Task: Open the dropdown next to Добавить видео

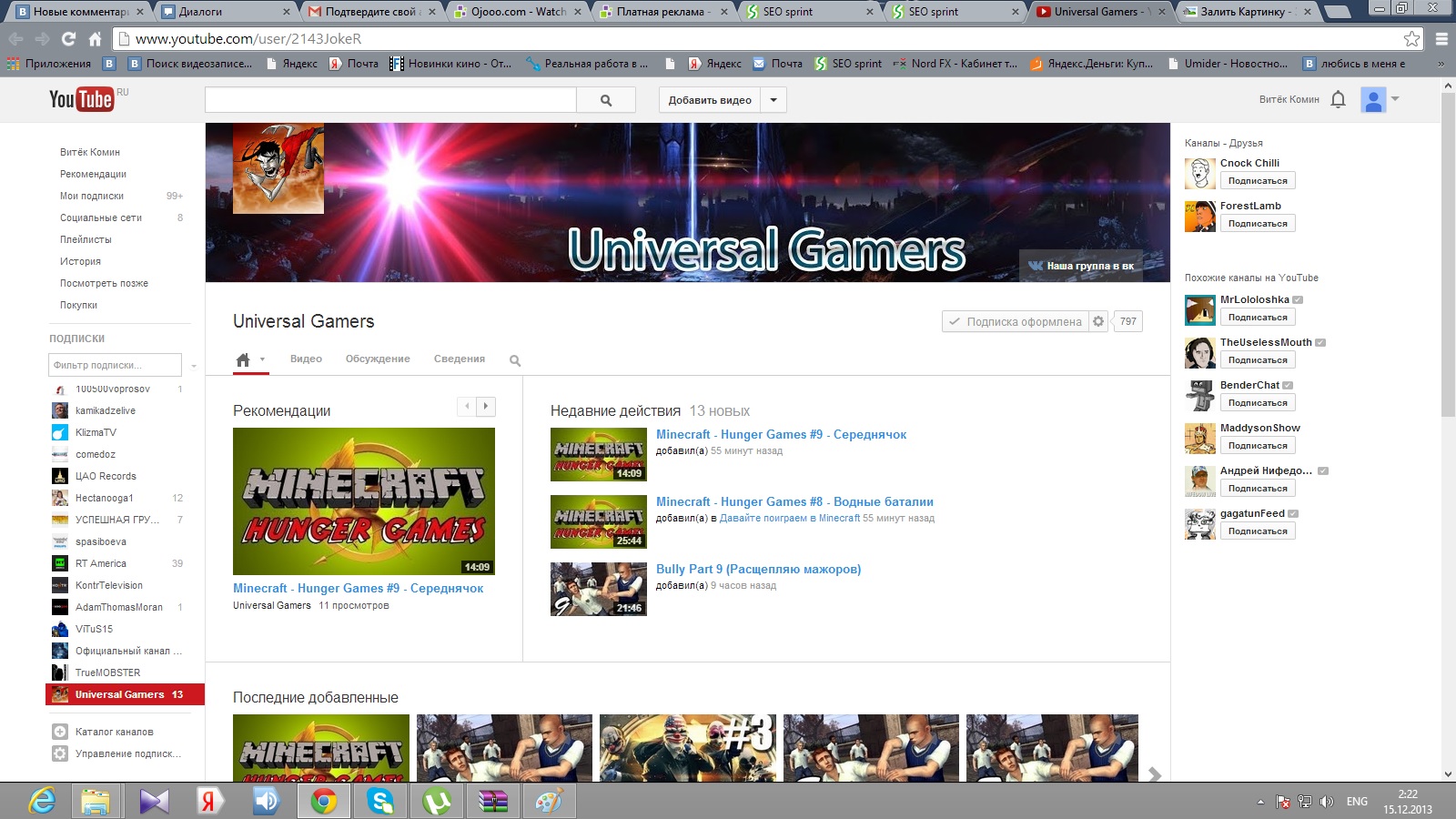Action: (x=773, y=100)
